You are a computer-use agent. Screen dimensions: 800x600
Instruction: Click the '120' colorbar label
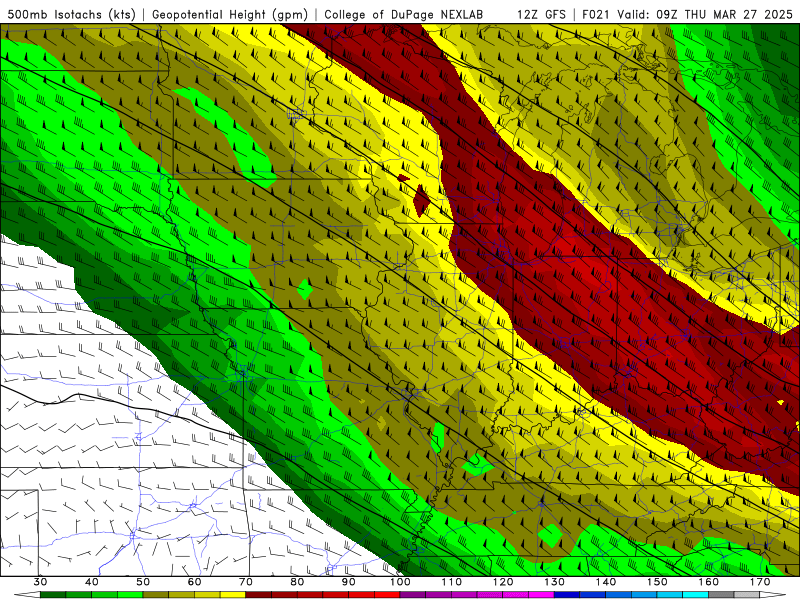point(503,582)
